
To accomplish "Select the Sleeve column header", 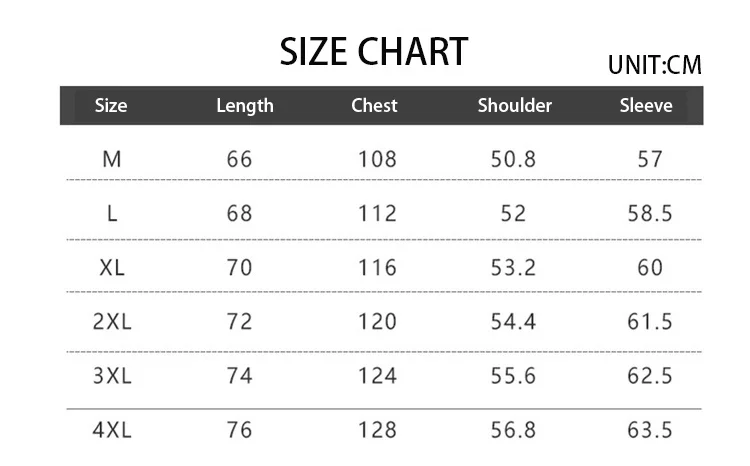I will (646, 106).
